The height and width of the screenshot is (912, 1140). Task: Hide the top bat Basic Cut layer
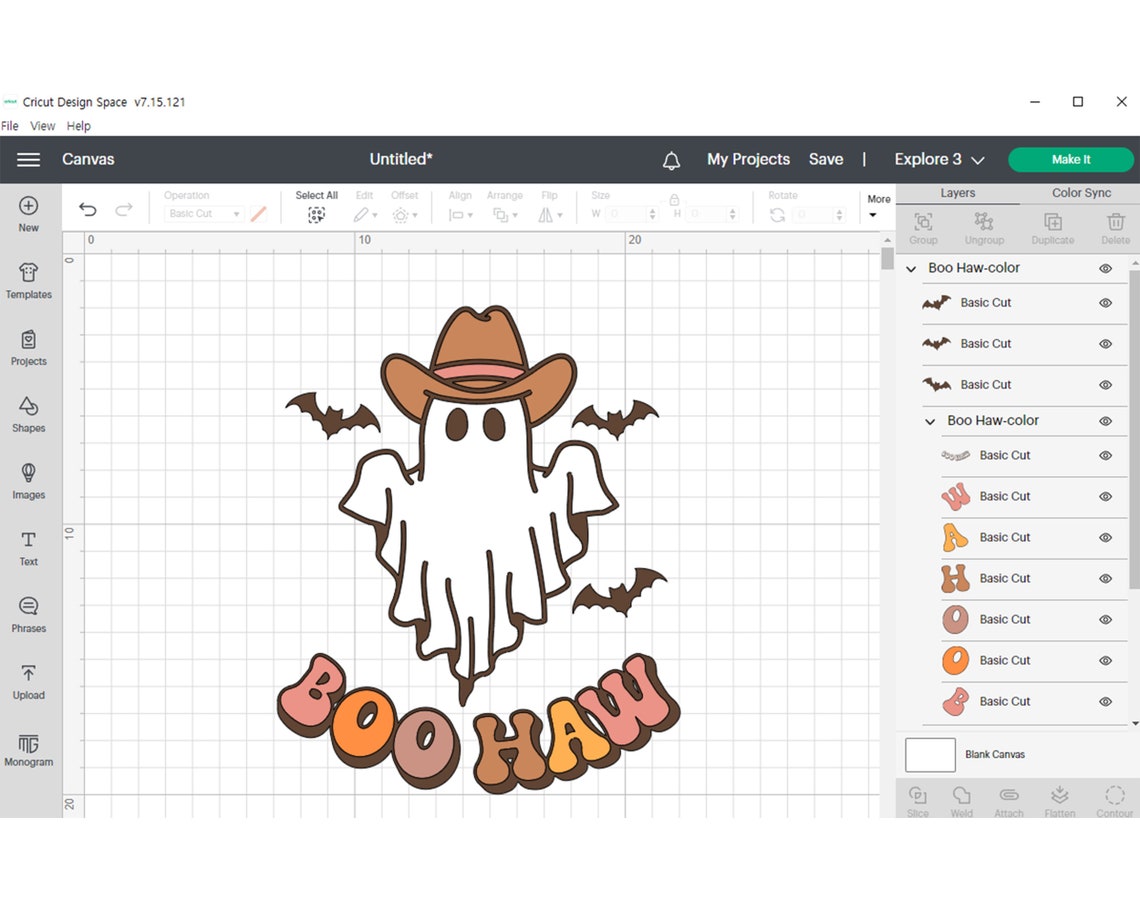[1105, 302]
